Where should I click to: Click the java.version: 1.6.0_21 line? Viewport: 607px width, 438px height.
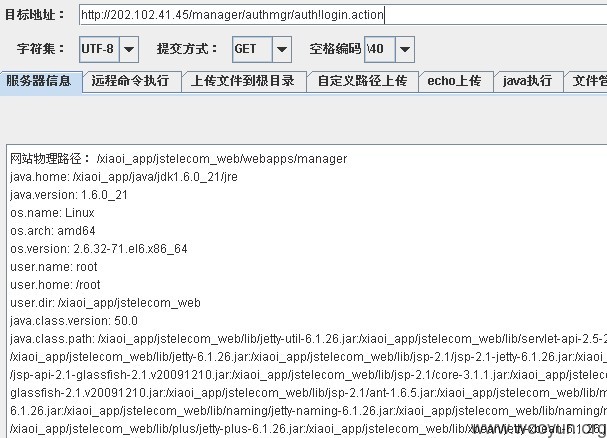69,194
